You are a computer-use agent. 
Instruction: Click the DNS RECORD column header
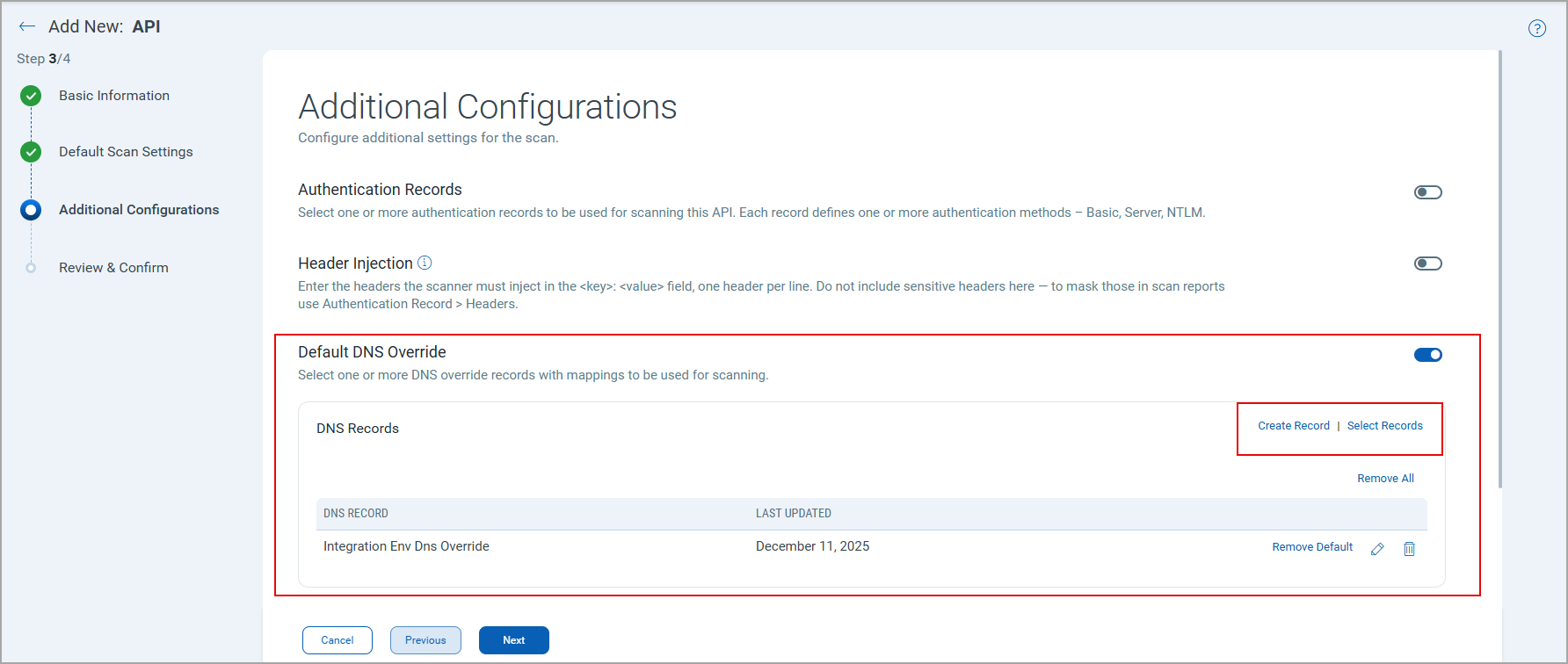pos(356,514)
